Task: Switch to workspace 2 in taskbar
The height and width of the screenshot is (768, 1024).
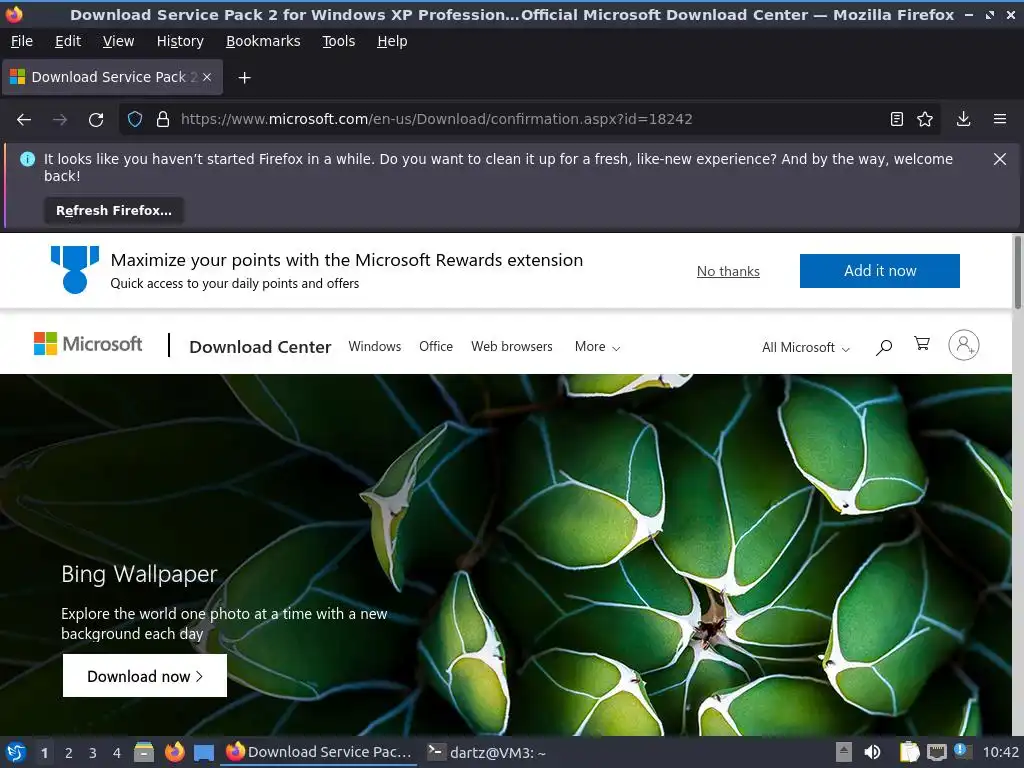Action: [x=69, y=753]
